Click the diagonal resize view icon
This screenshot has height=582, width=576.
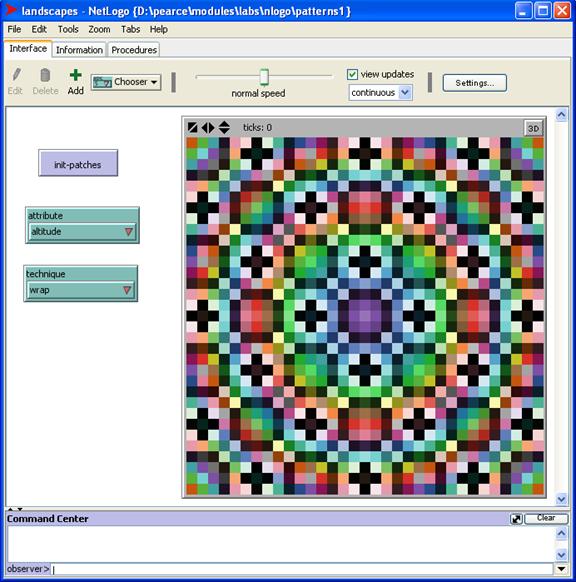[192, 127]
